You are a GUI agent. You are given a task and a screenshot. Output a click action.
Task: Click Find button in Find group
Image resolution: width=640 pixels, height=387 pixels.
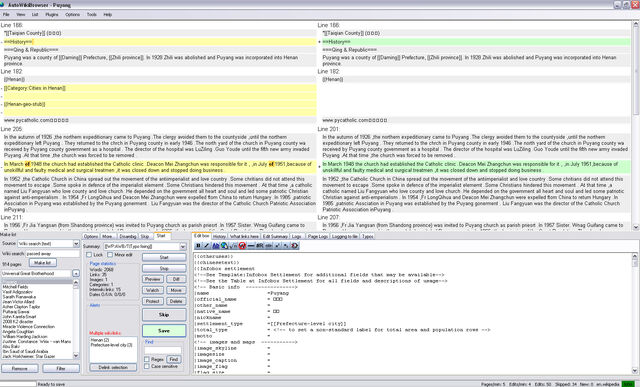click(x=174, y=359)
